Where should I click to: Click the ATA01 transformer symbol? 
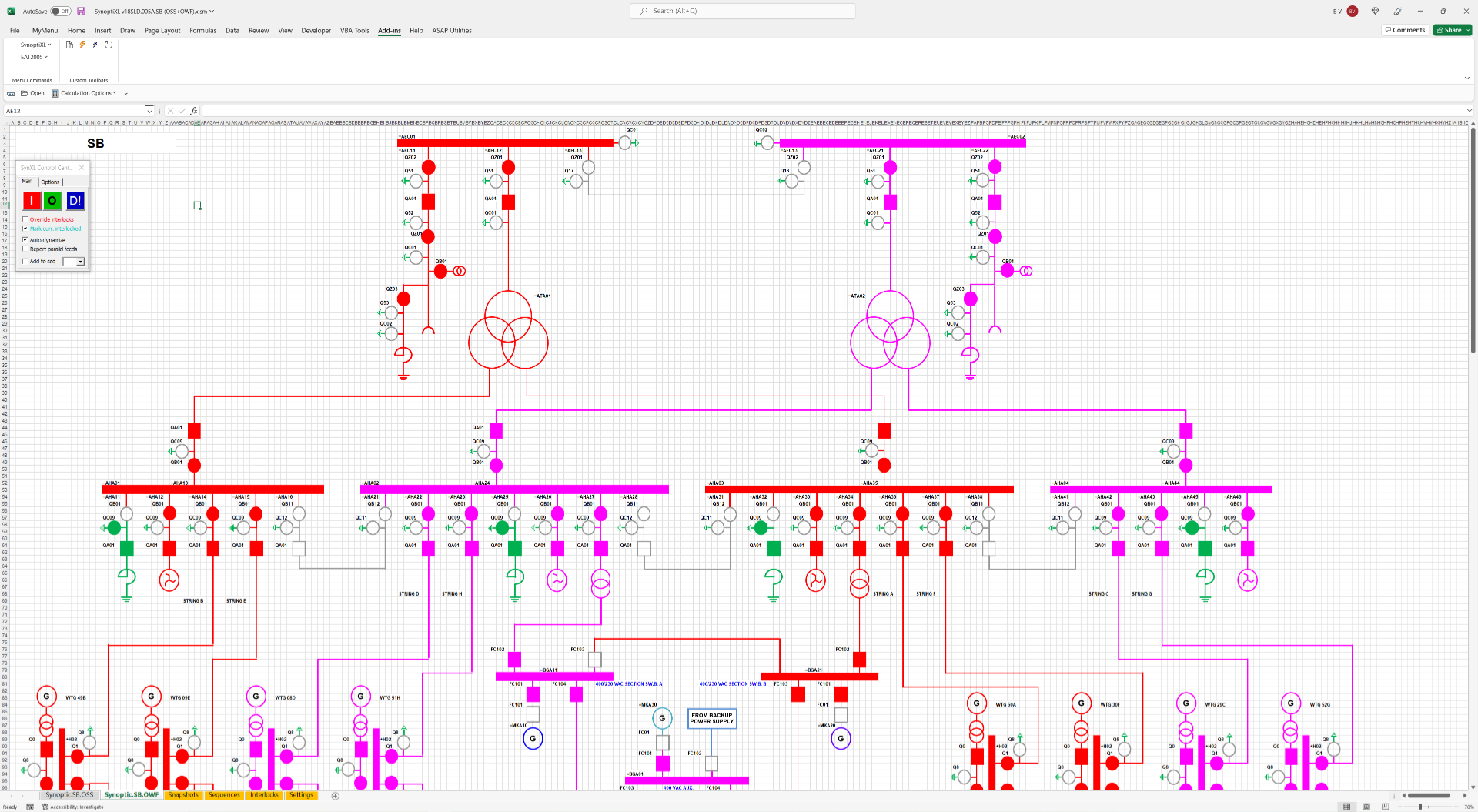(508, 330)
